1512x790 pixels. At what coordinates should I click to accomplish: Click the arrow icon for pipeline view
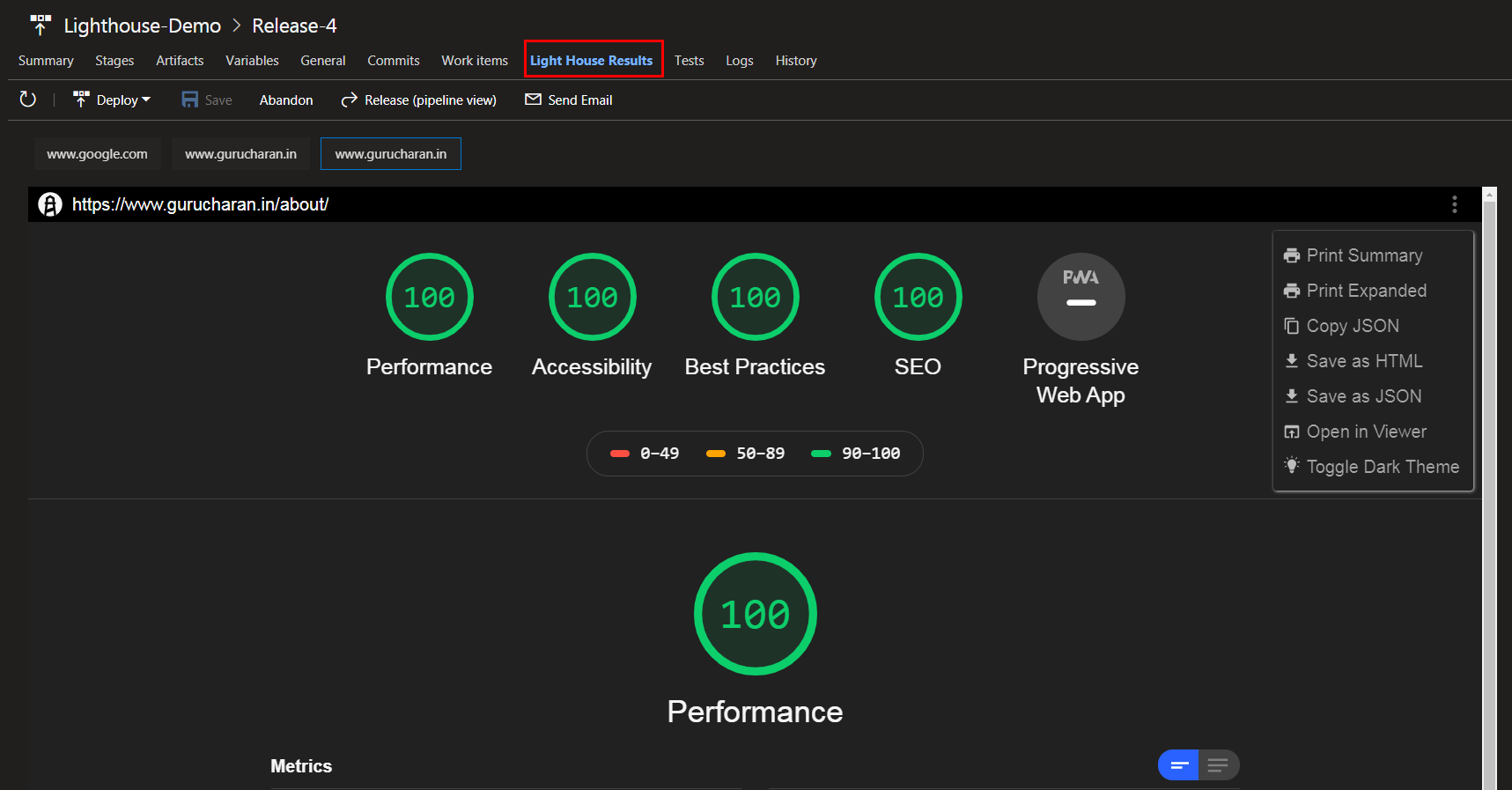click(350, 100)
